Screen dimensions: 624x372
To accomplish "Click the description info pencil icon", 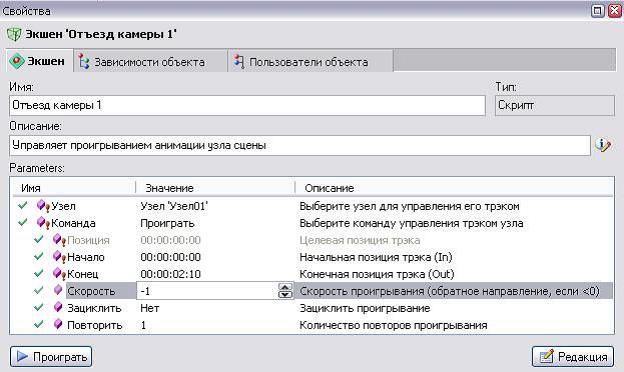I will [603, 145].
